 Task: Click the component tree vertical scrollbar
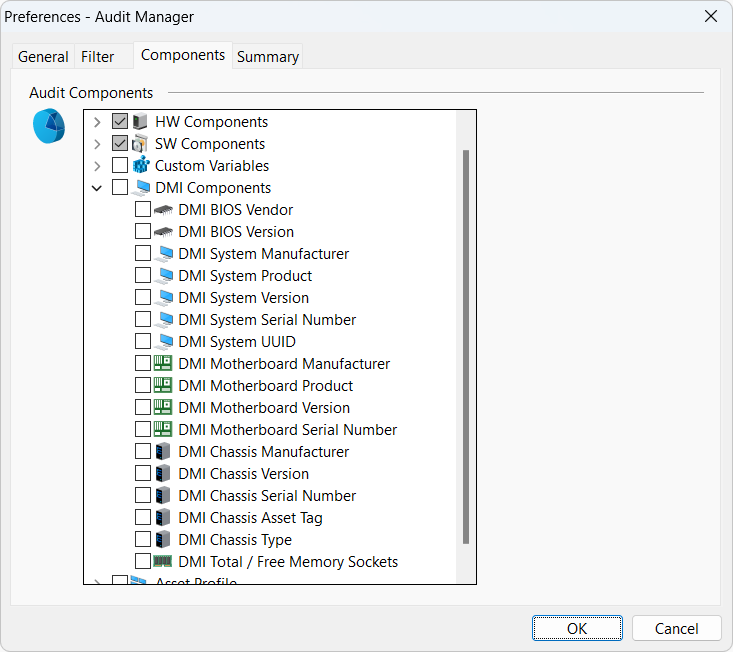click(x=466, y=346)
